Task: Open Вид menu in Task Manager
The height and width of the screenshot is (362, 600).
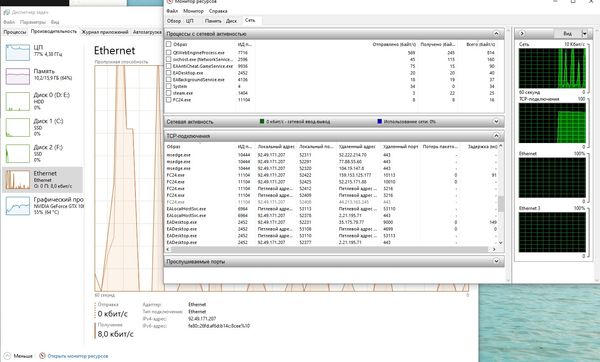Action: [55, 22]
